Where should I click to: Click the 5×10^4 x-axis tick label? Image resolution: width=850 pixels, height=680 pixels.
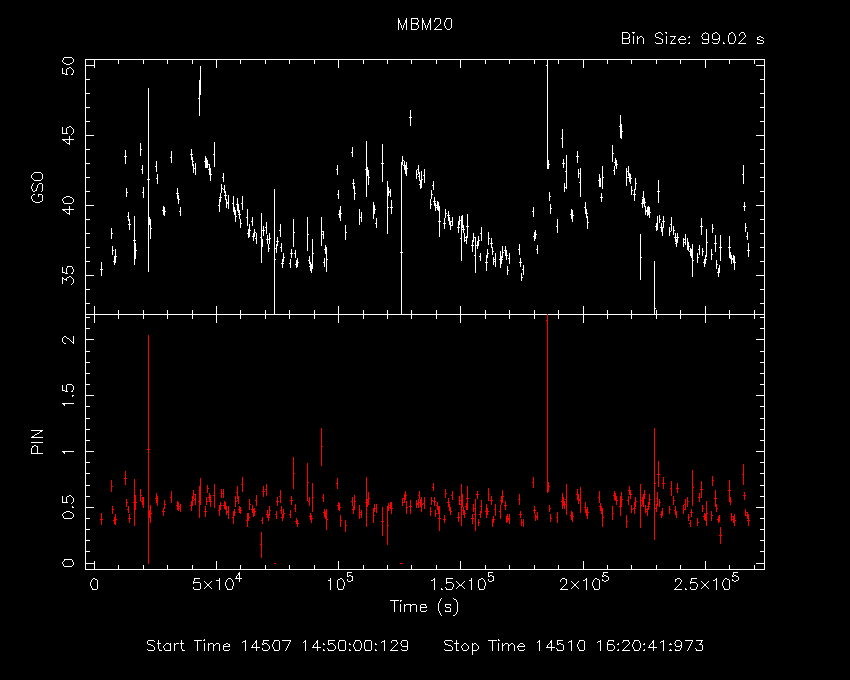[x=216, y=582]
